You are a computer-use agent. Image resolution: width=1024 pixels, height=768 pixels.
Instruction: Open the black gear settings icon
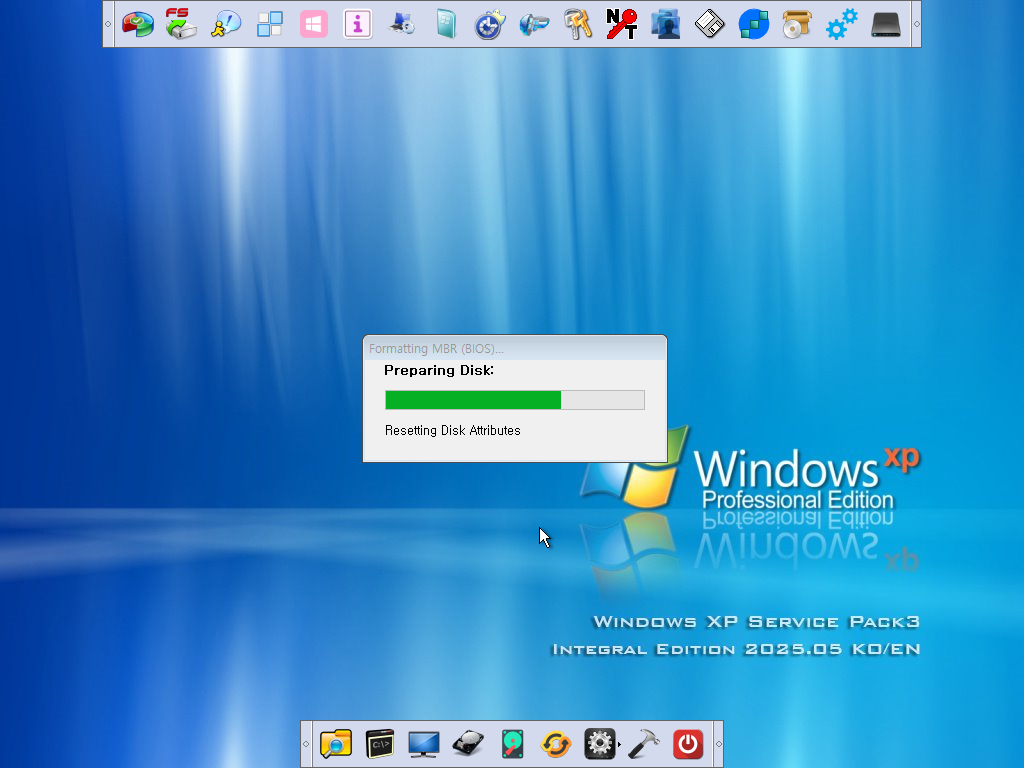pyautogui.click(x=600, y=744)
